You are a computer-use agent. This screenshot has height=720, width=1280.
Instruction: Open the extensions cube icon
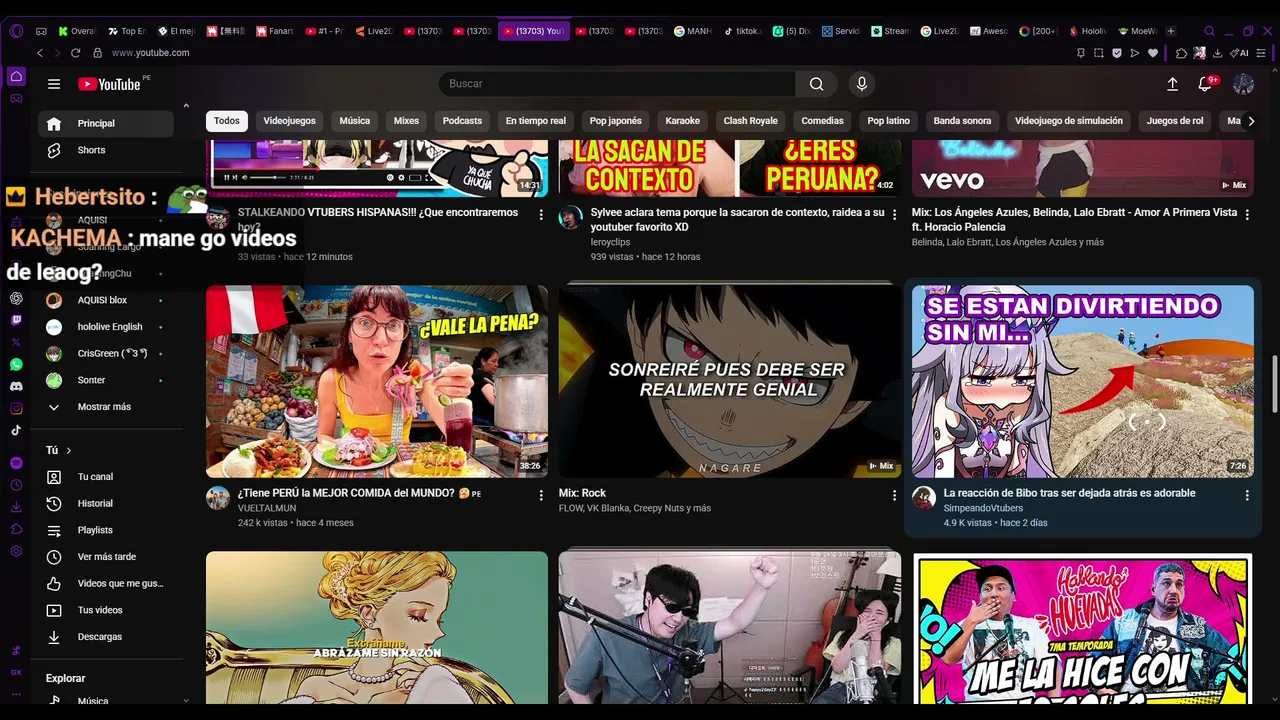coord(1181,53)
